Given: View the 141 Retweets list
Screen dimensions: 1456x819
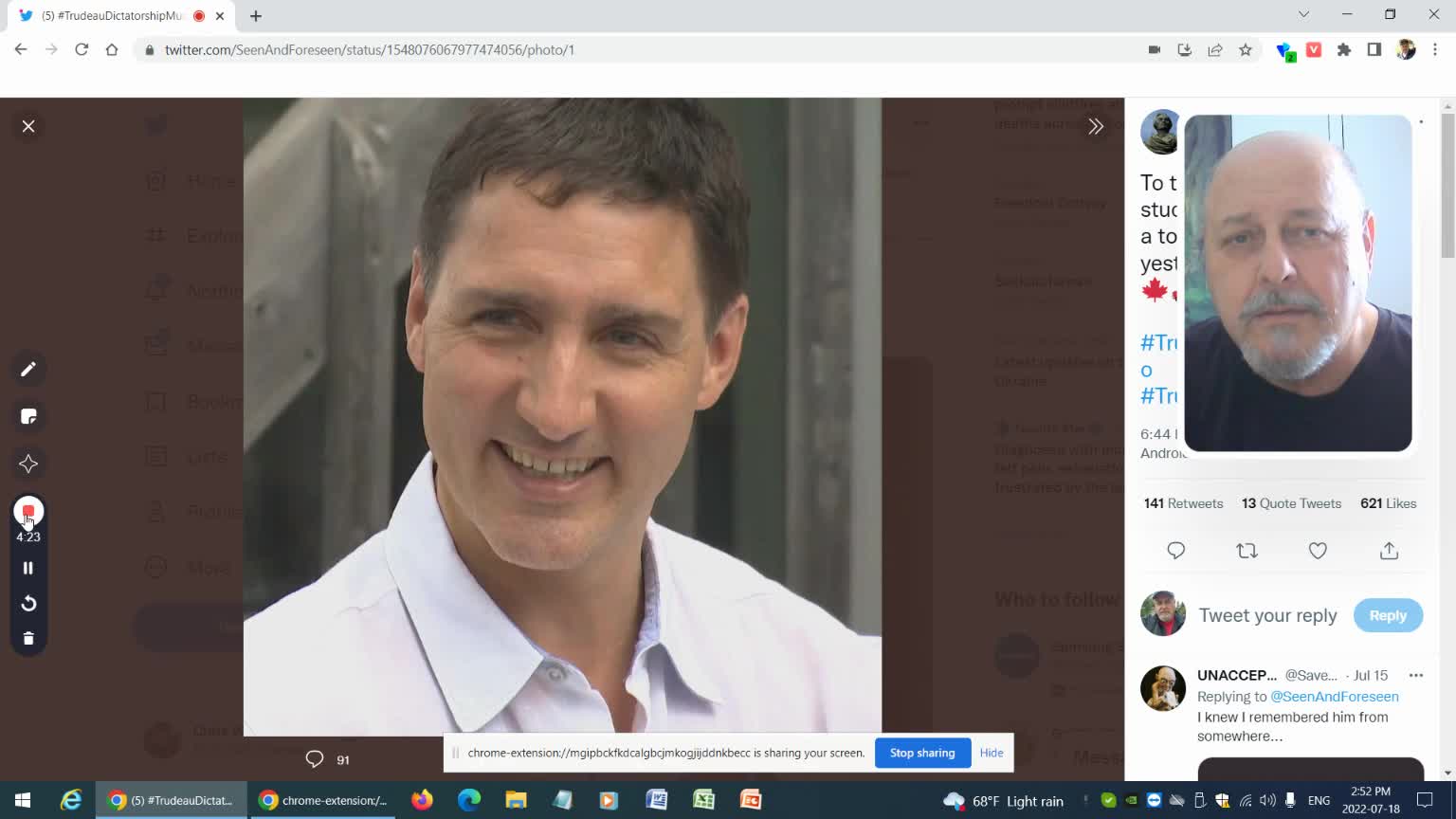Looking at the screenshot, I should (1183, 503).
